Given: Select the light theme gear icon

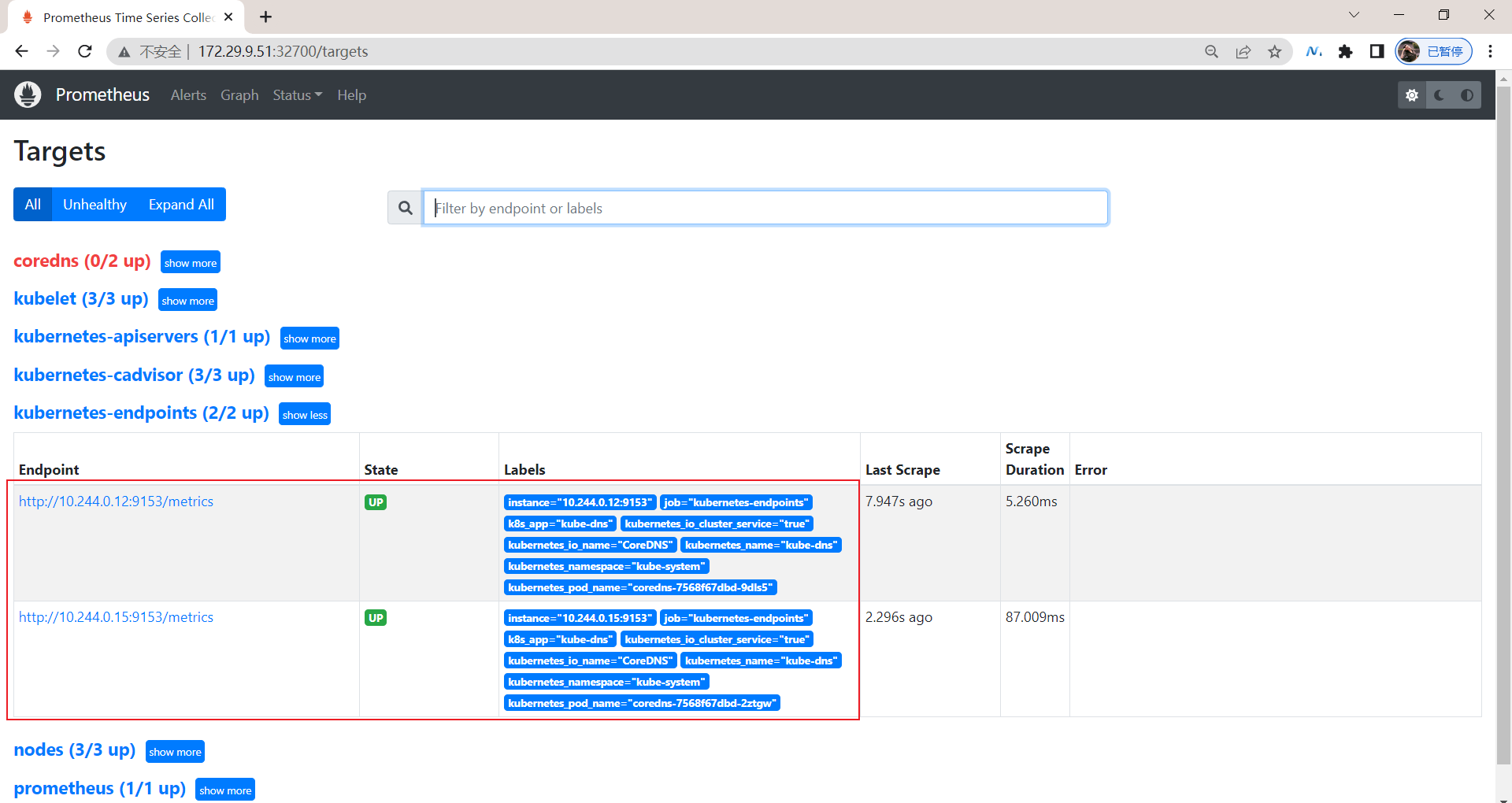Looking at the screenshot, I should [1412, 95].
